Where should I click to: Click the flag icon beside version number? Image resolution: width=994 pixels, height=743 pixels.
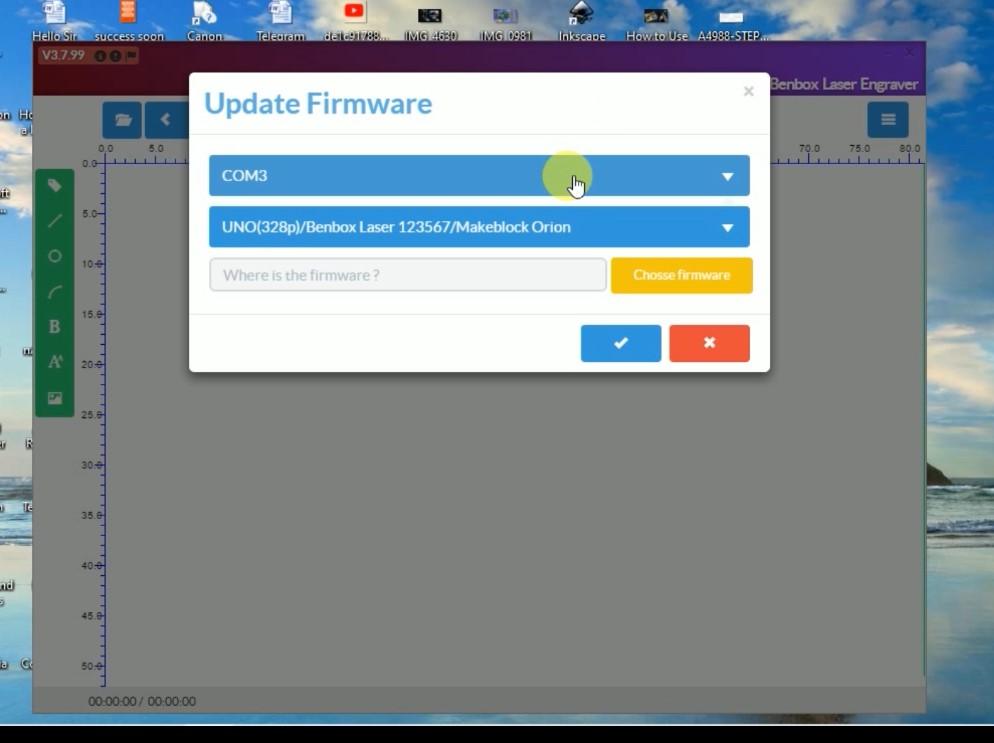131,56
